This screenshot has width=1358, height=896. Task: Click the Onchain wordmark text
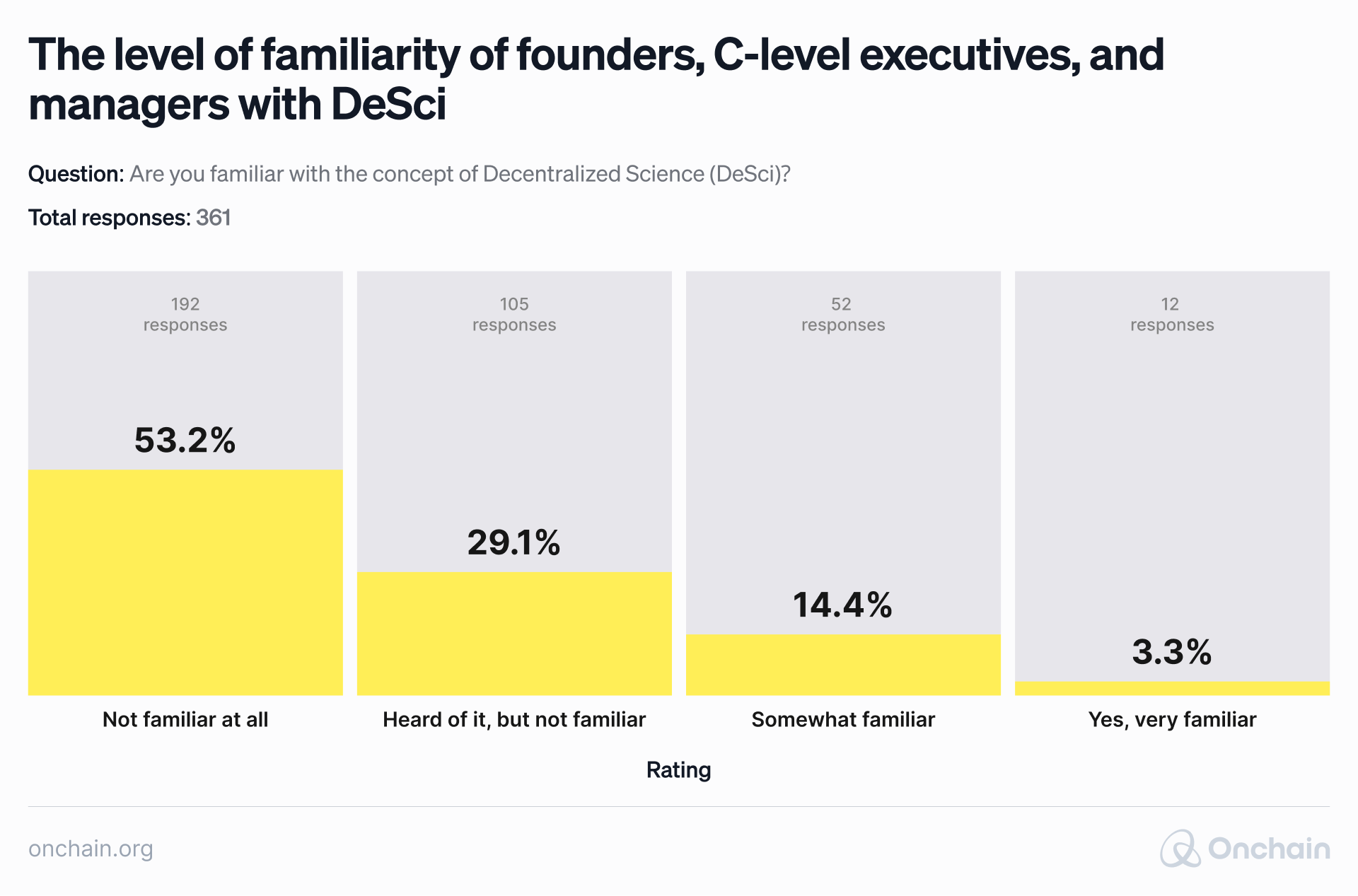point(1269,849)
